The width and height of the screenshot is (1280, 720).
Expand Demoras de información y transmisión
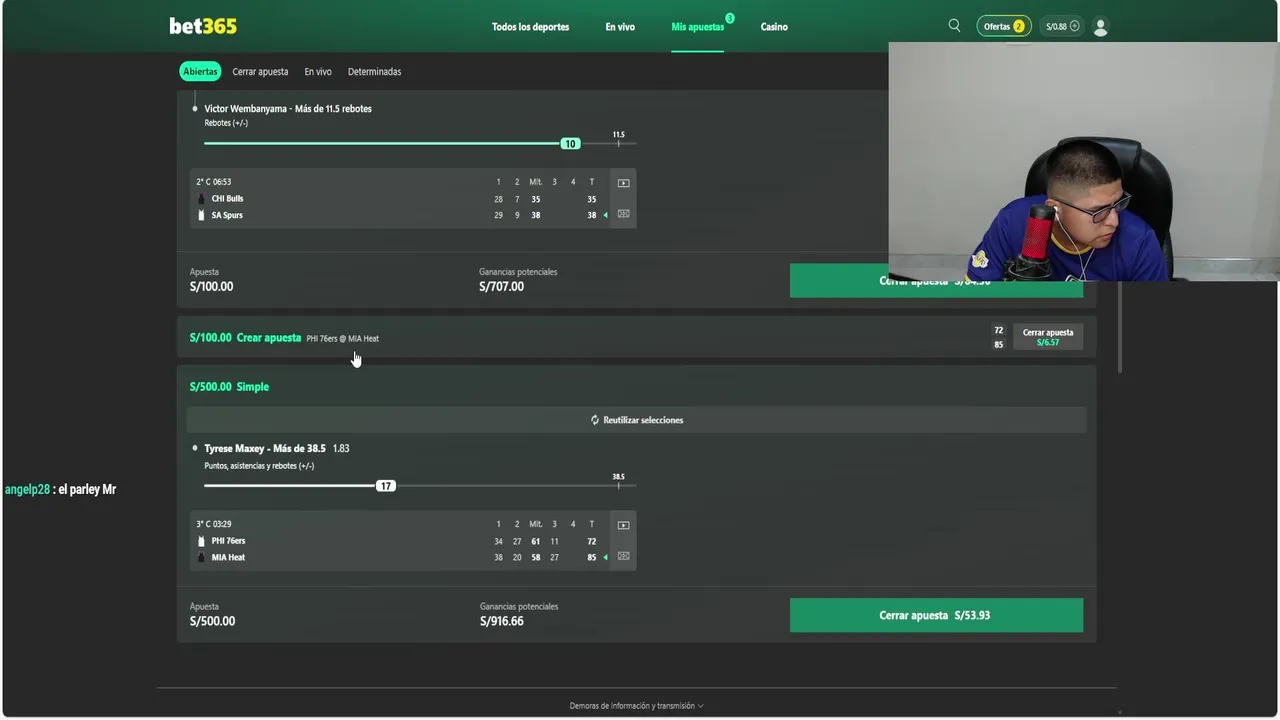(x=636, y=706)
